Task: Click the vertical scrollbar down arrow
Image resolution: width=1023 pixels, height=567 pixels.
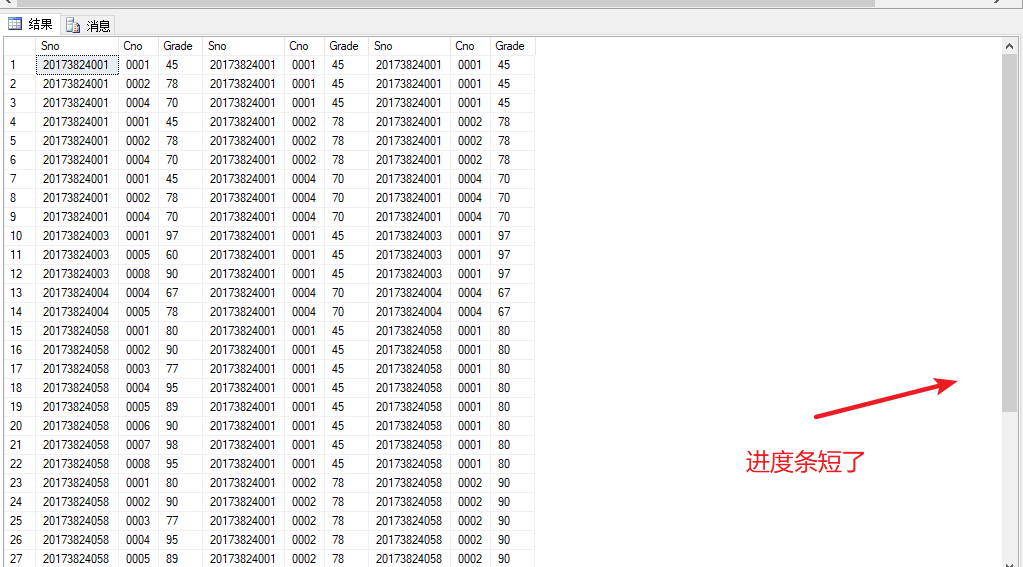Action: point(1009,564)
